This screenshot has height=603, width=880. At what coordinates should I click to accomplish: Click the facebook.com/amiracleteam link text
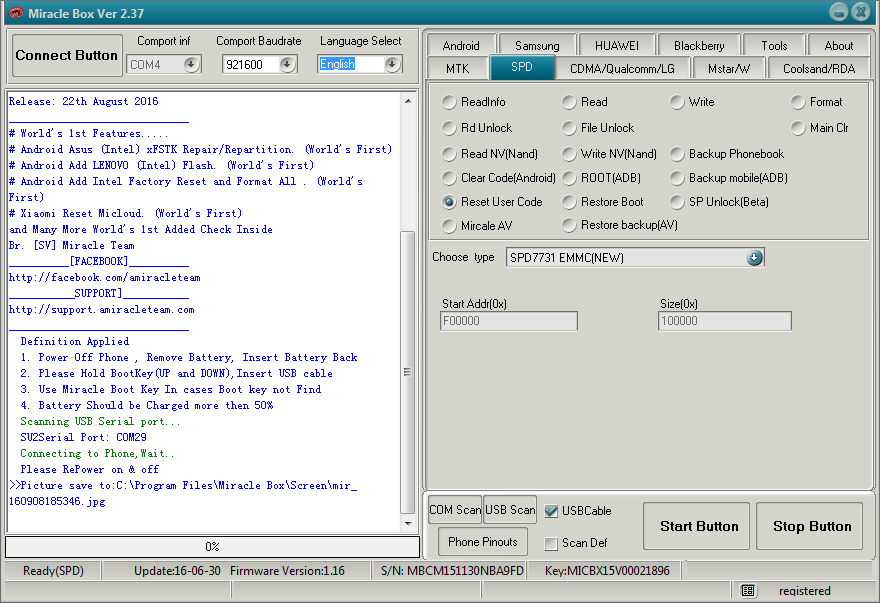(104, 277)
